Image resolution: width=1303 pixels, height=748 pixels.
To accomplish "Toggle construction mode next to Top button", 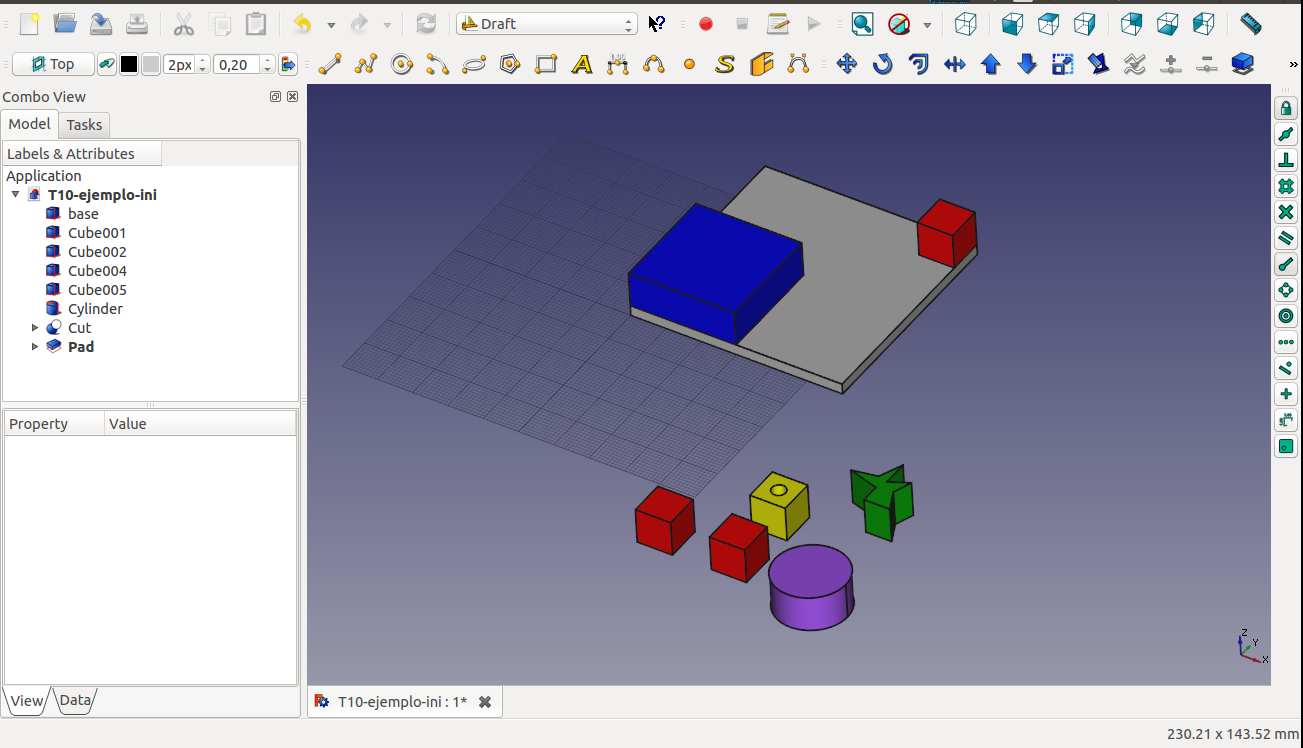I will click(107, 65).
